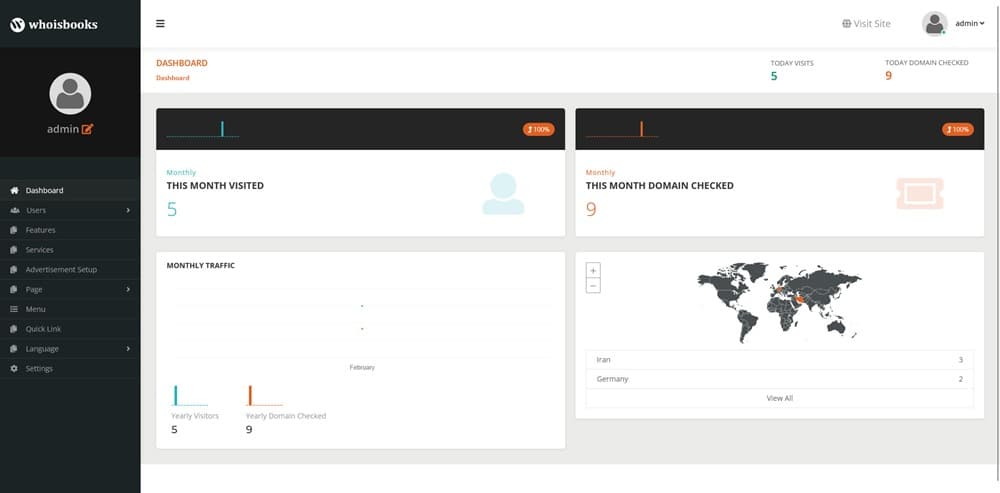
Task: Click the map zoom in plus button
Action: pos(593,270)
